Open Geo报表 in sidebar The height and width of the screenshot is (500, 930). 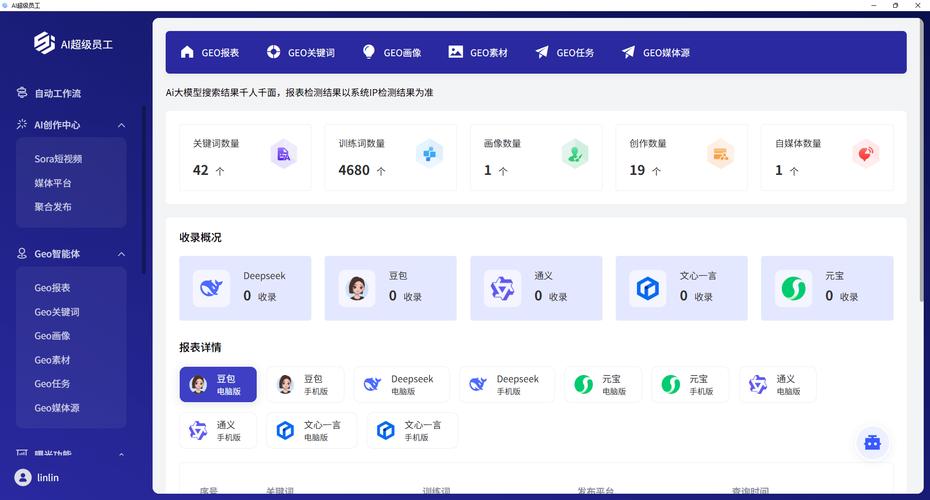coord(52,288)
